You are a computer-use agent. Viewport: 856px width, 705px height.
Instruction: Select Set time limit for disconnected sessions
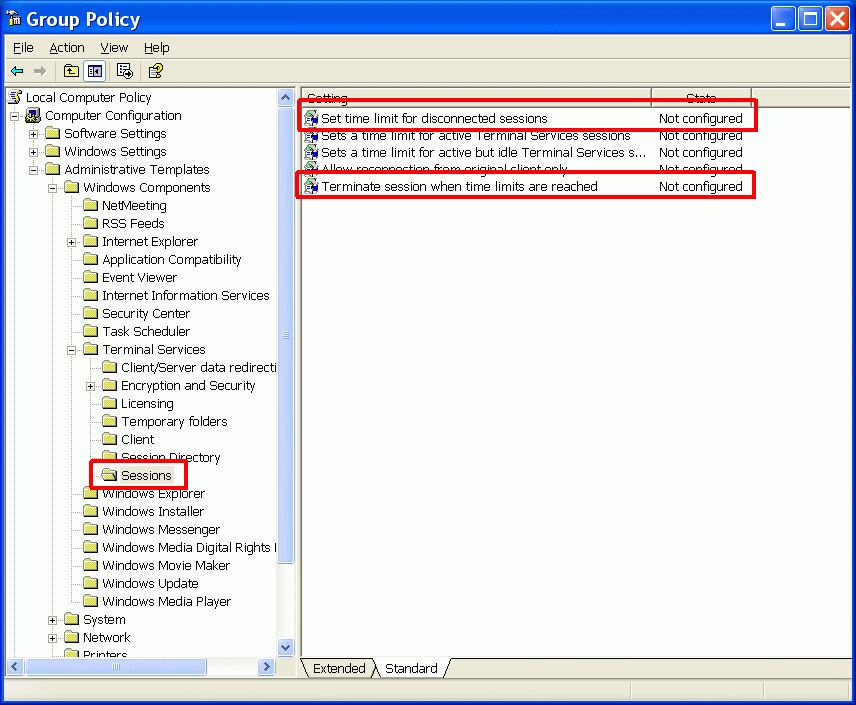pos(434,119)
